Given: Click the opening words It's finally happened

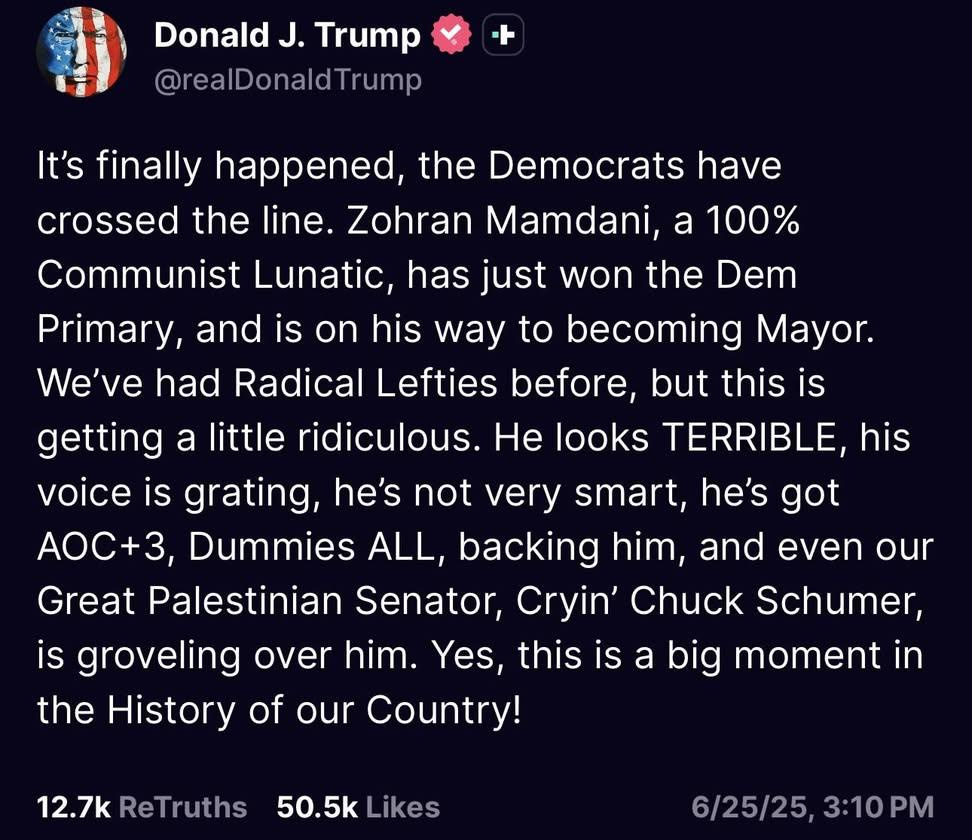Looking at the screenshot, I should tap(215, 167).
